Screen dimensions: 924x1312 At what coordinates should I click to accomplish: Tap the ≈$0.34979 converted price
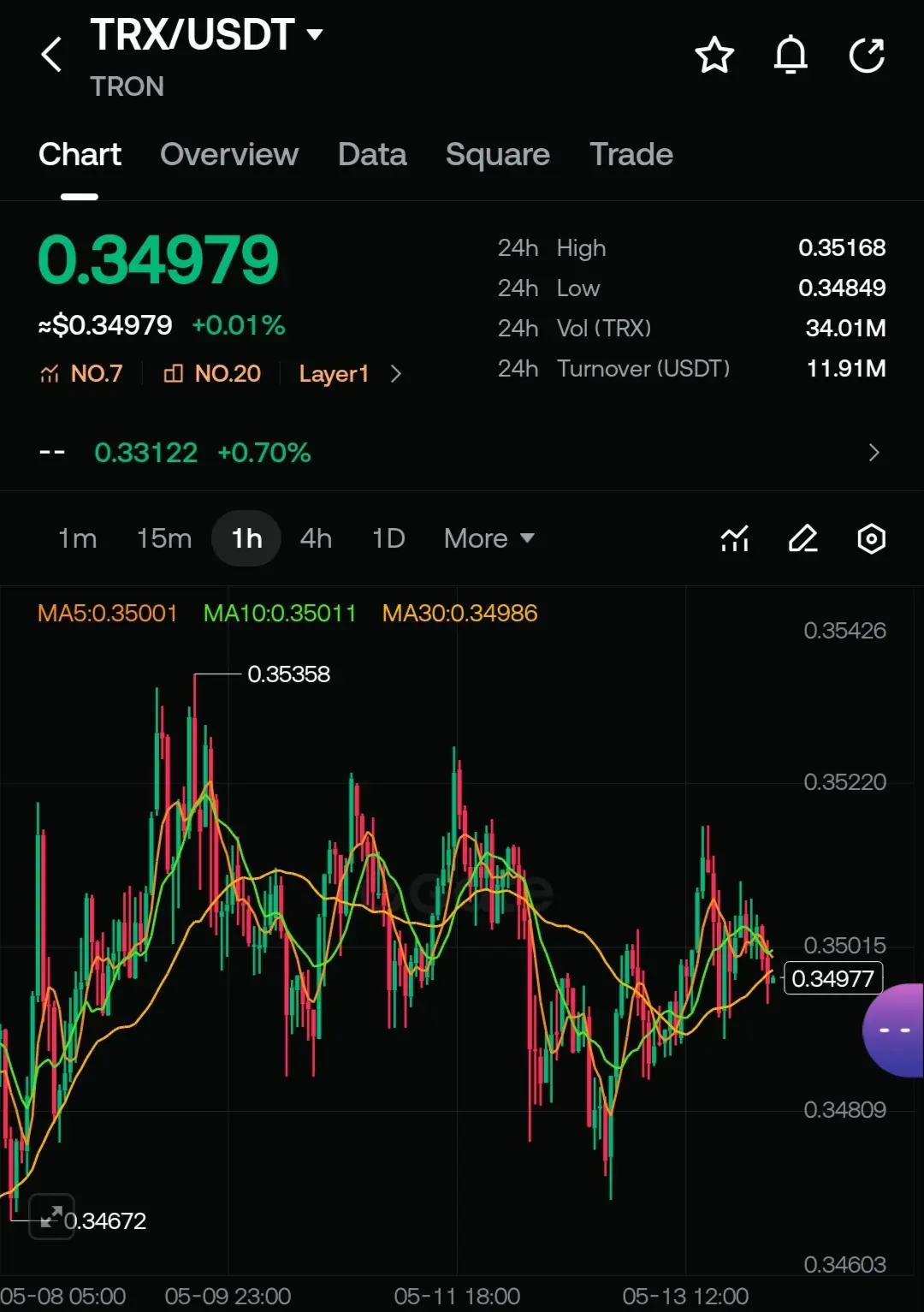tap(105, 325)
